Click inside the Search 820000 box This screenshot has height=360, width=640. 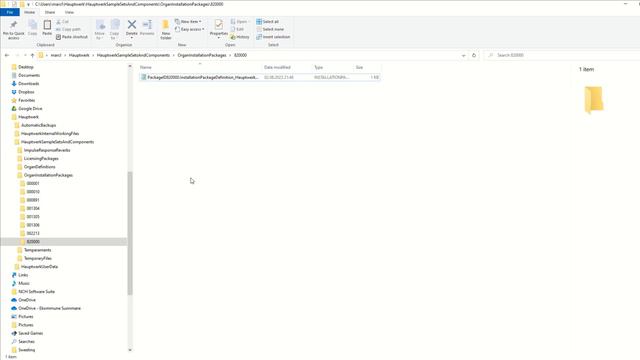pyautogui.click(x=563, y=55)
